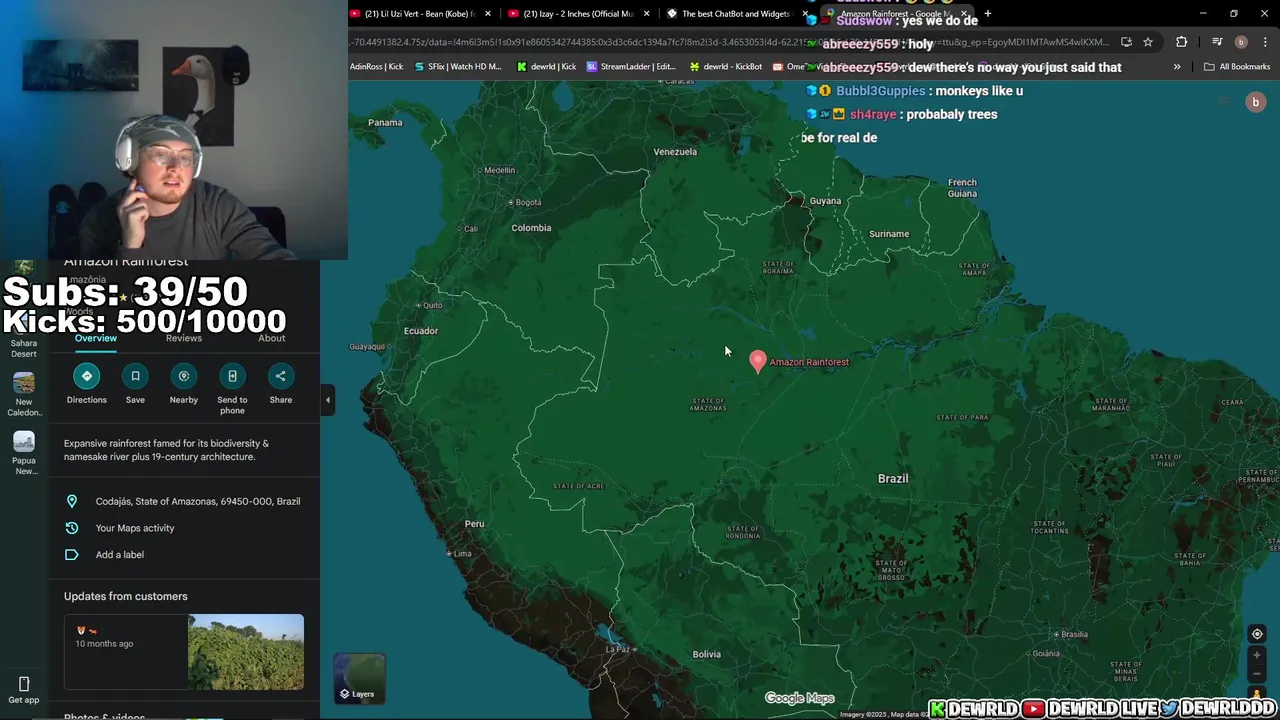The height and width of the screenshot is (720, 1280).
Task: Click the Ecuador label on map
Action: pos(421,331)
